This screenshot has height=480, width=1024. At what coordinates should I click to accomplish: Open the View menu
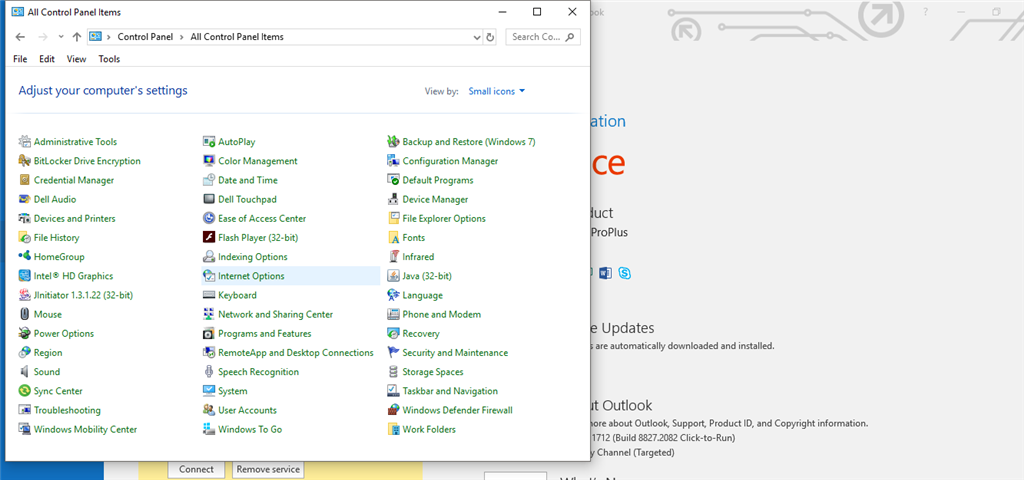[x=76, y=59]
